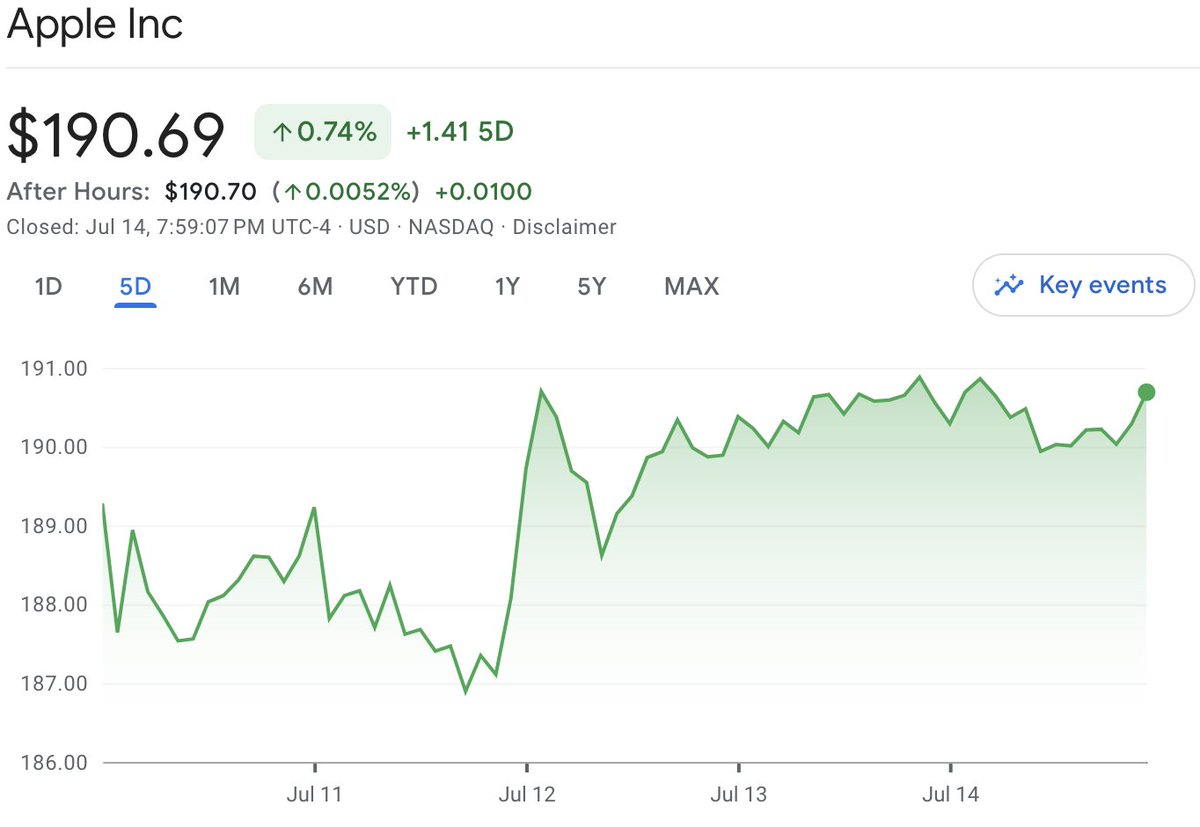Click the Apple Inc title
Screen dimensions: 1200x827
click(x=95, y=25)
